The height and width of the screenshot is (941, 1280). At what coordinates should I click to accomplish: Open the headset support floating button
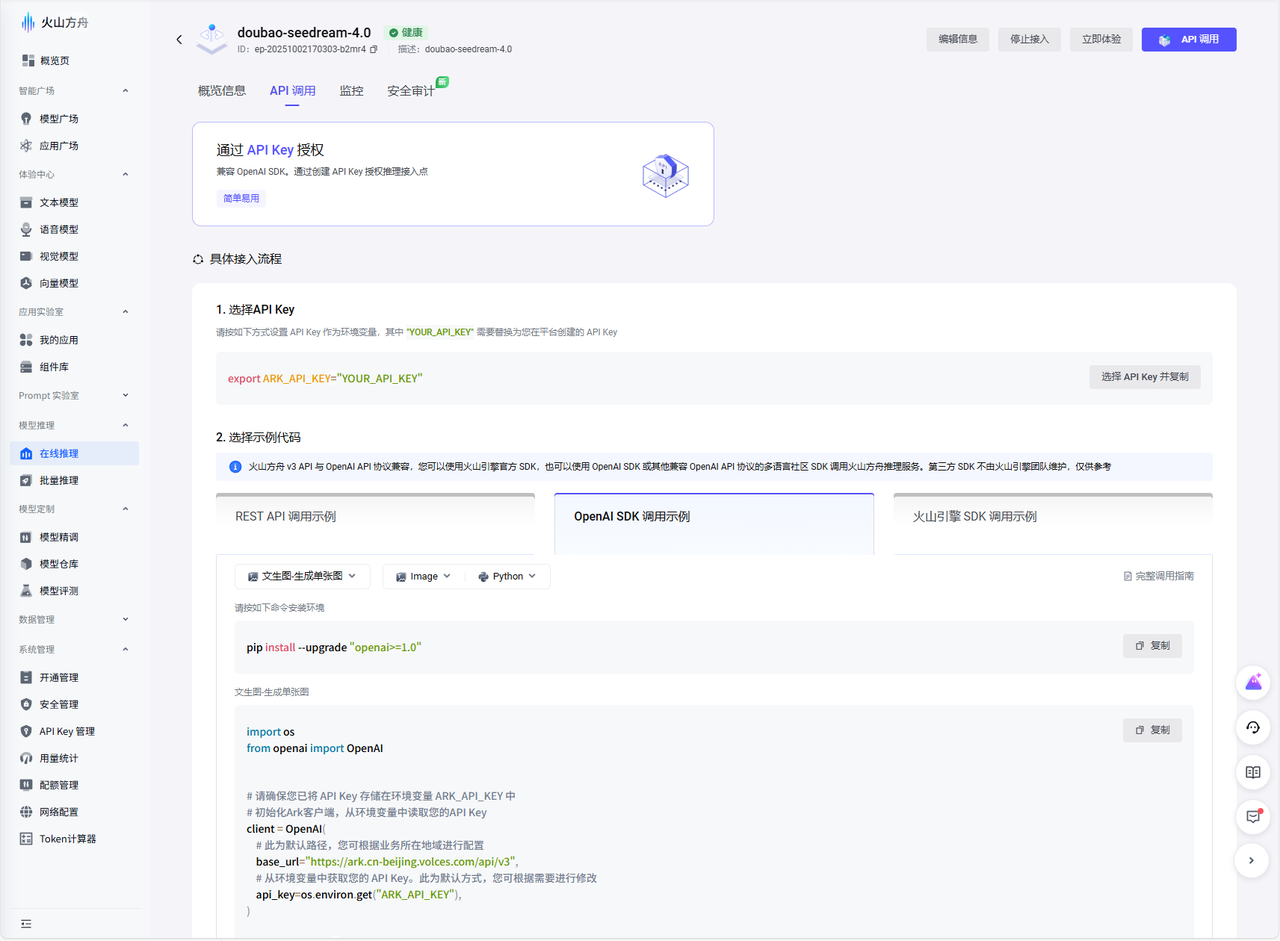pyautogui.click(x=1252, y=728)
